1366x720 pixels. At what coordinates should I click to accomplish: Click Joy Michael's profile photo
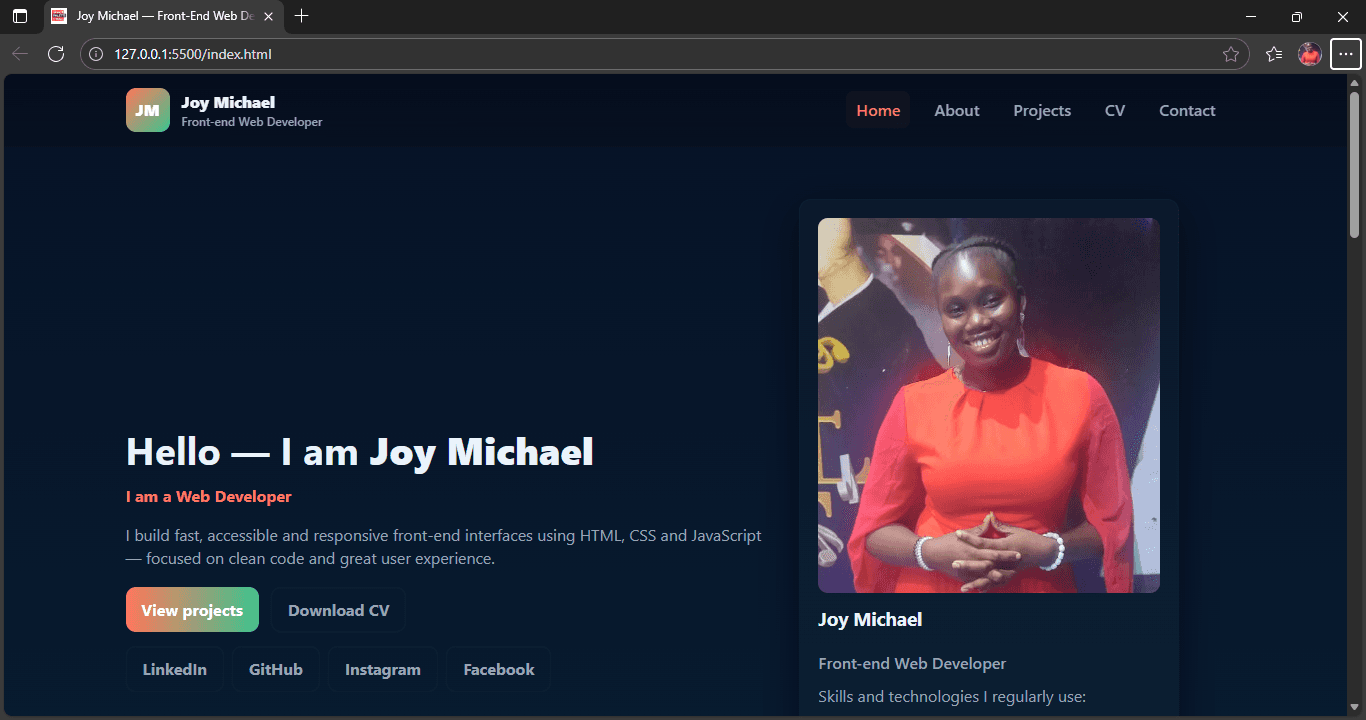point(988,404)
